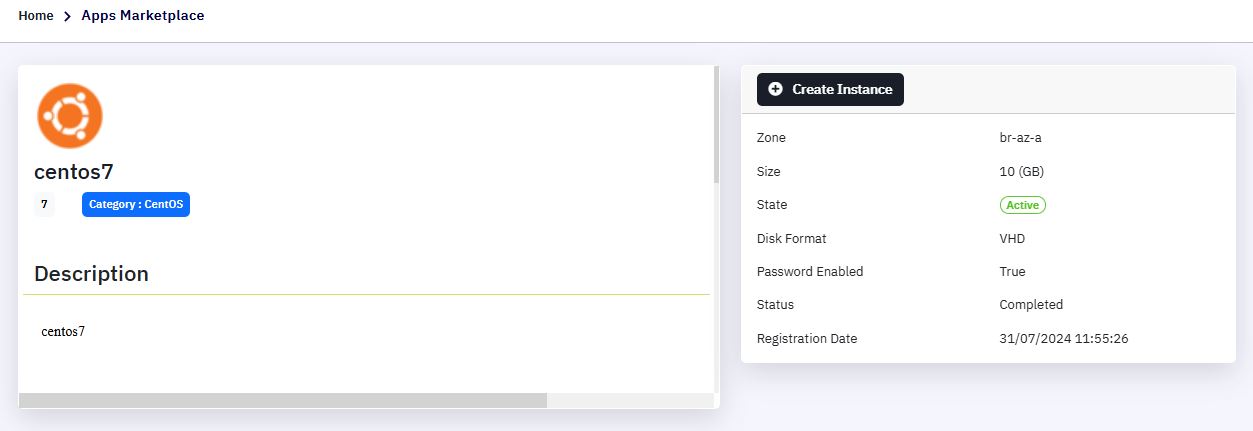Go to Home breadcrumb link
This screenshot has height=431, width=1253.
36,16
